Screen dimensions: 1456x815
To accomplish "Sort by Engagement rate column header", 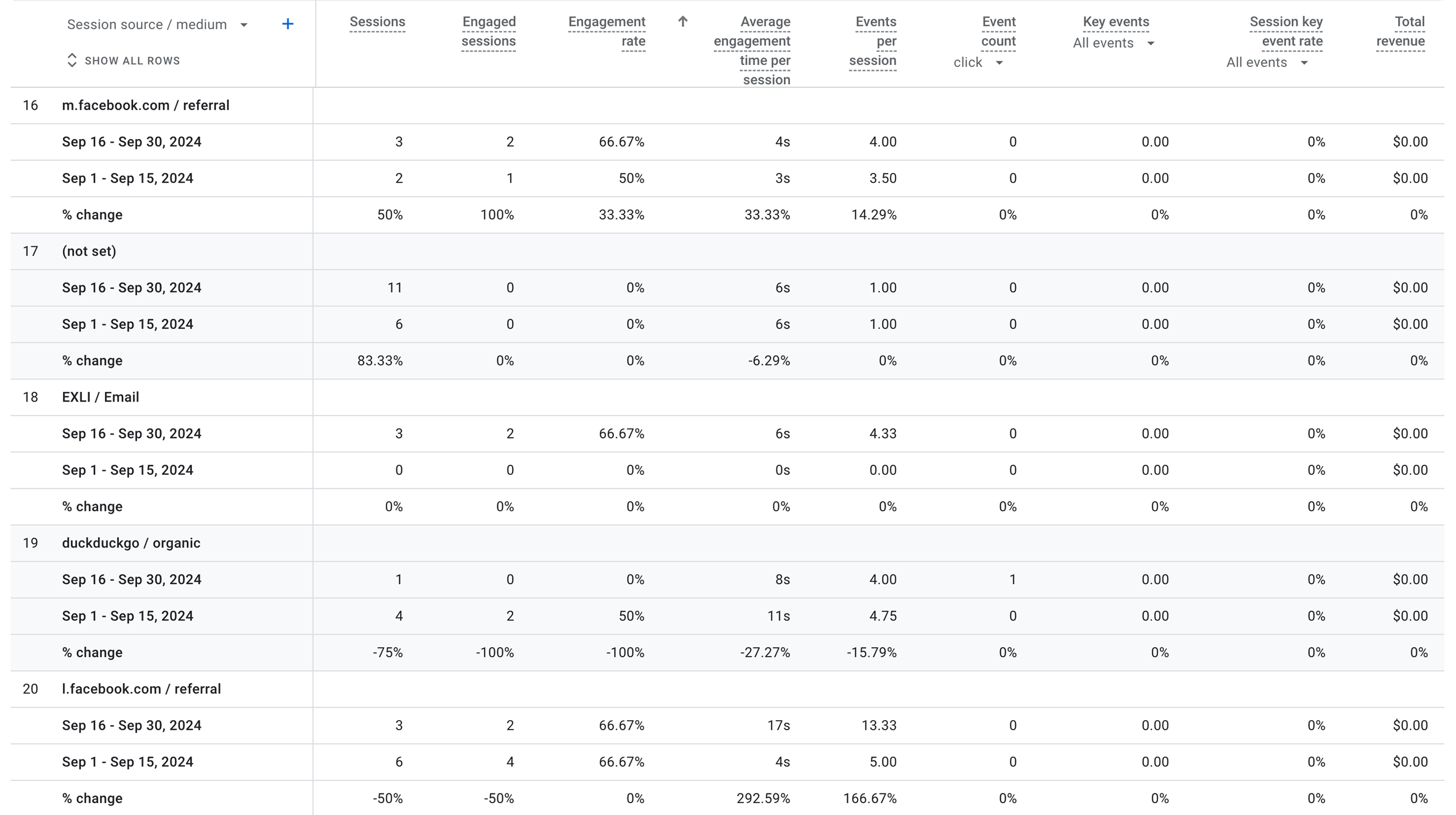I will click(x=607, y=31).
